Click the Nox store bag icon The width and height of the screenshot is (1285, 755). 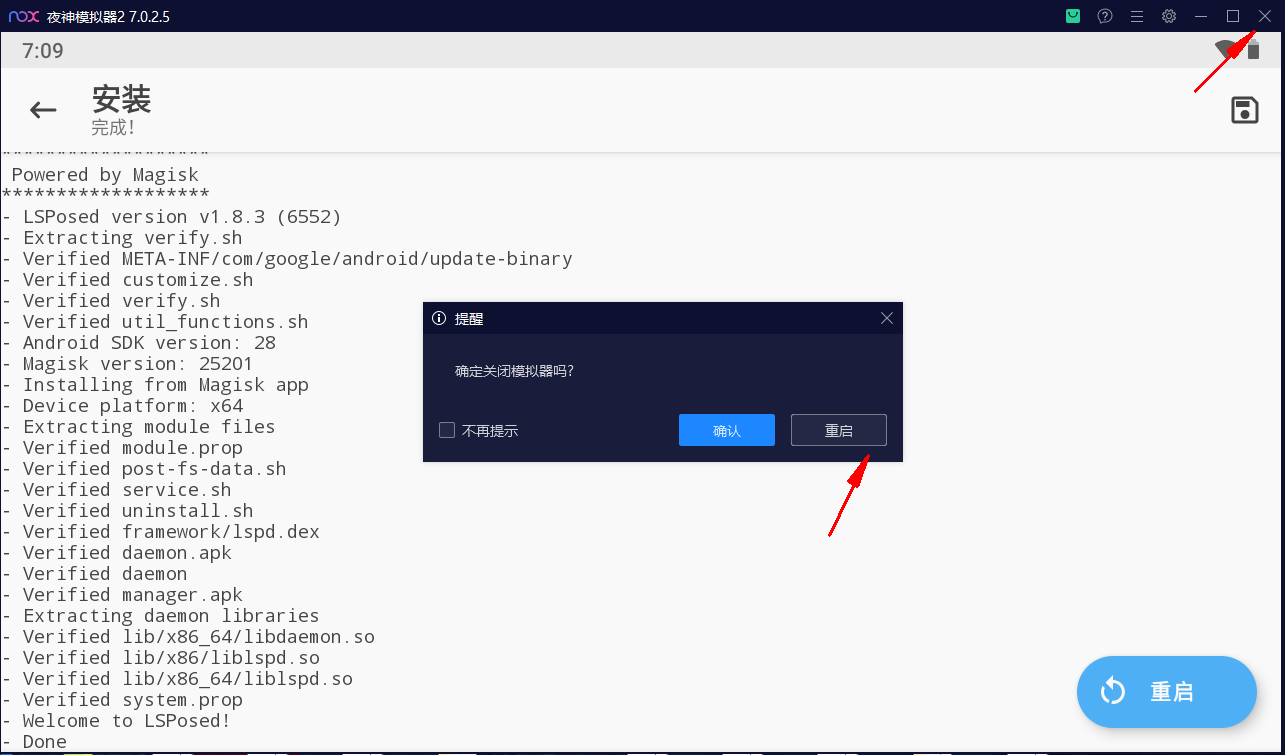tap(1073, 16)
